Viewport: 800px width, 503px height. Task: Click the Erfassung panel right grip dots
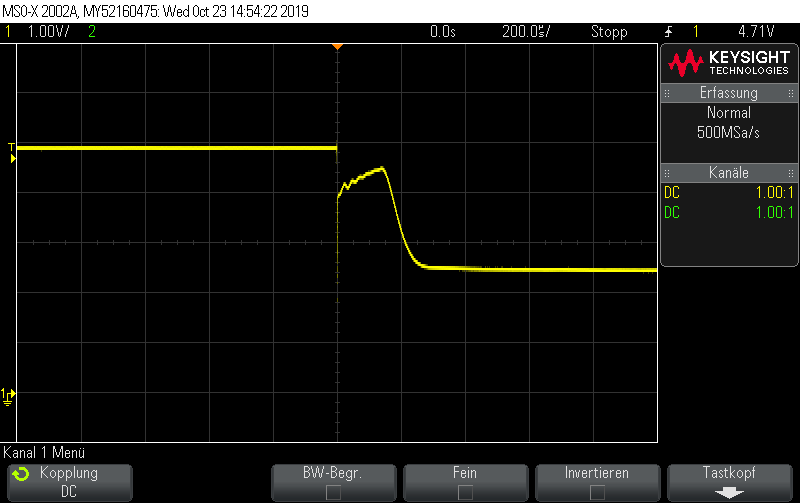790,93
